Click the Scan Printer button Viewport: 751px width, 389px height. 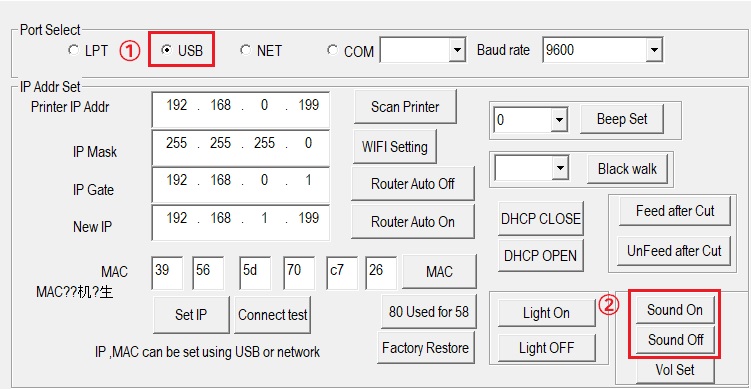point(405,106)
